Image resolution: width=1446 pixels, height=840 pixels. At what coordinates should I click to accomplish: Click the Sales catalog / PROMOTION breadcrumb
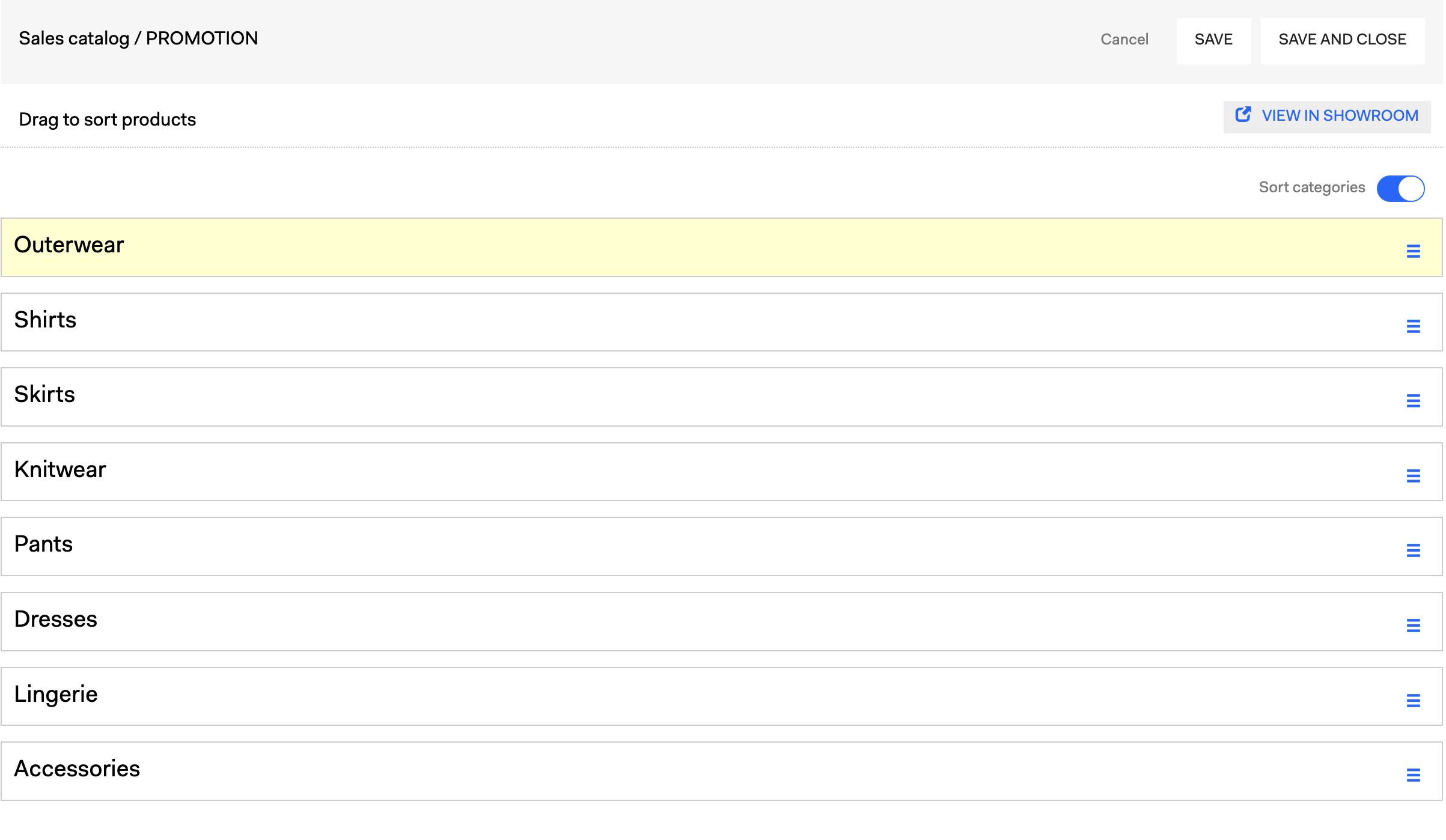coord(138,38)
